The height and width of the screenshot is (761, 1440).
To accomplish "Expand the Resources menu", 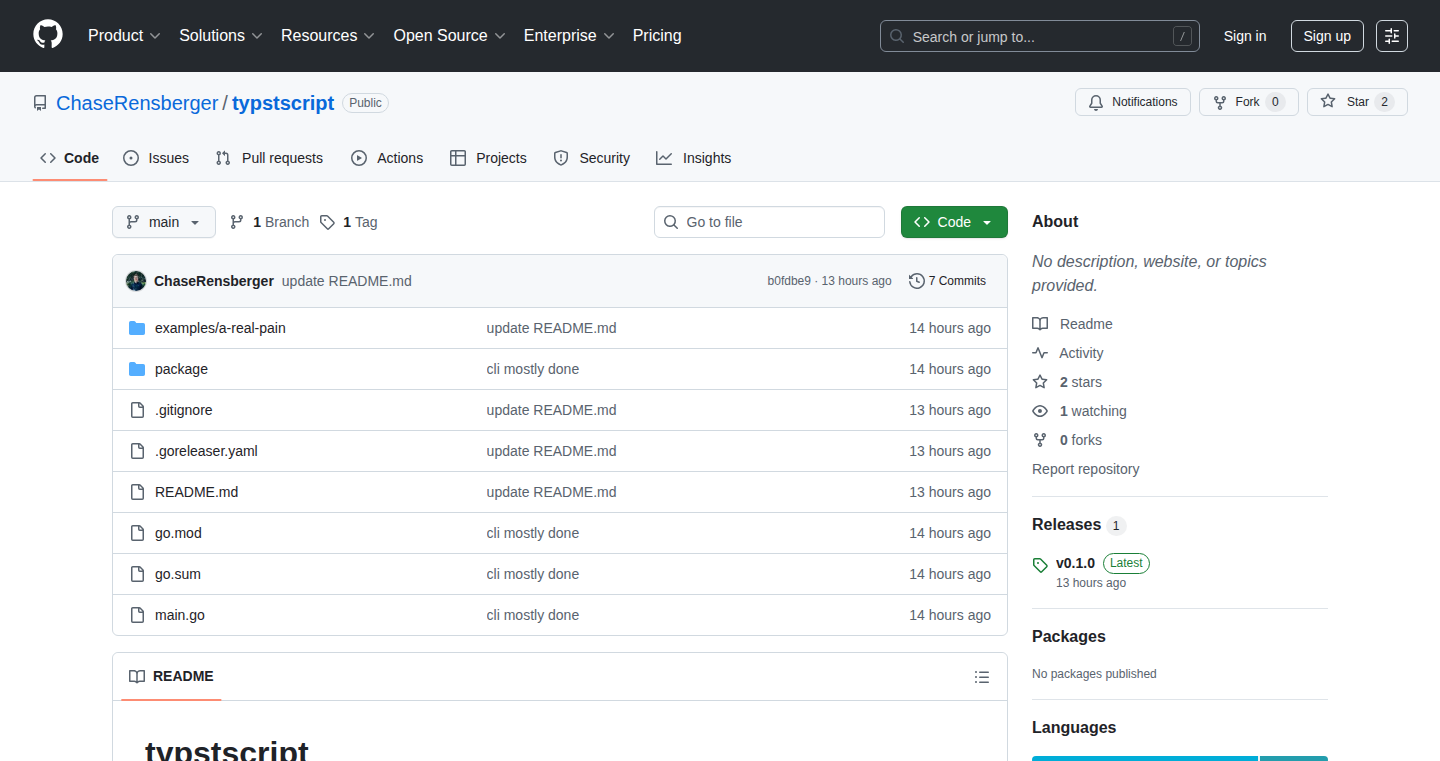I will tap(328, 36).
